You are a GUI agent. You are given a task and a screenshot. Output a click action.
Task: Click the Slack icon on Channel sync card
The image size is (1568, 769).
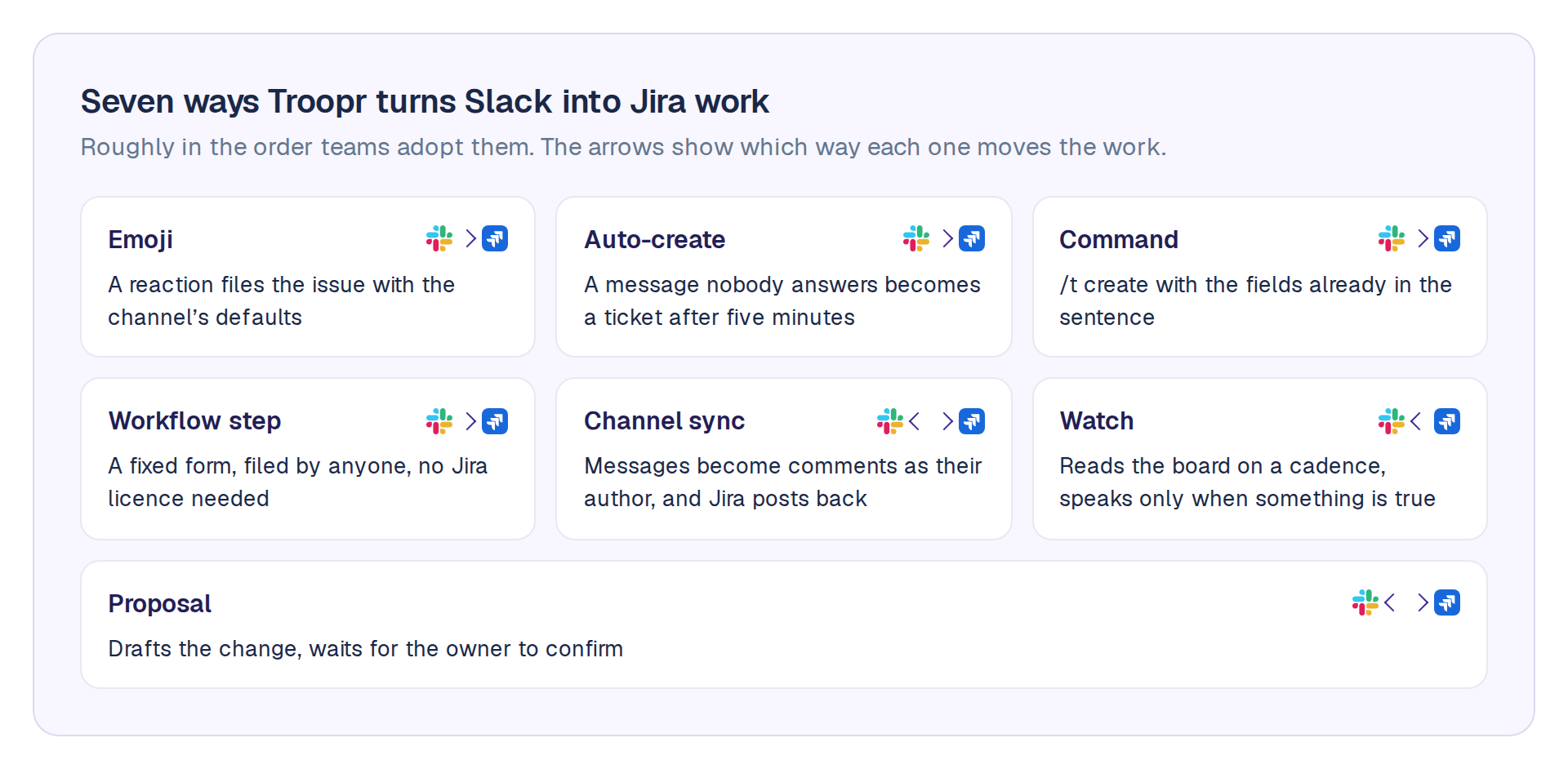pos(890,421)
